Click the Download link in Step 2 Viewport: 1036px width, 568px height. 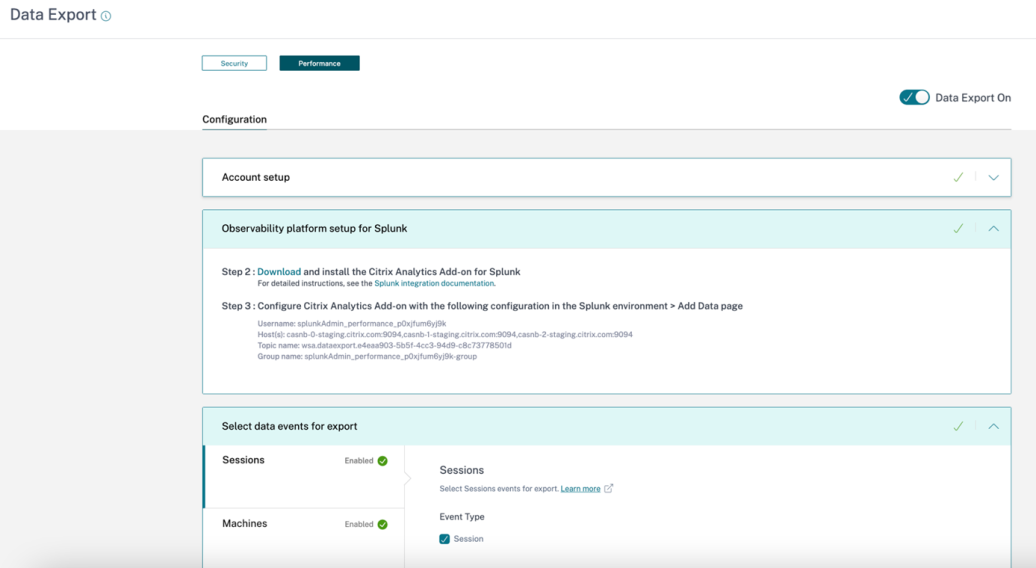point(279,271)
